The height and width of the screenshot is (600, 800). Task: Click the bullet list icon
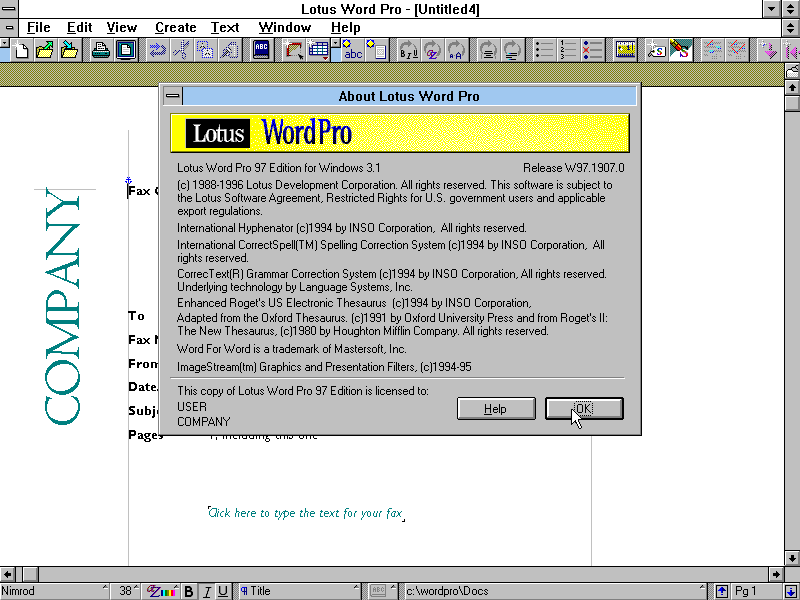point(544,50)
